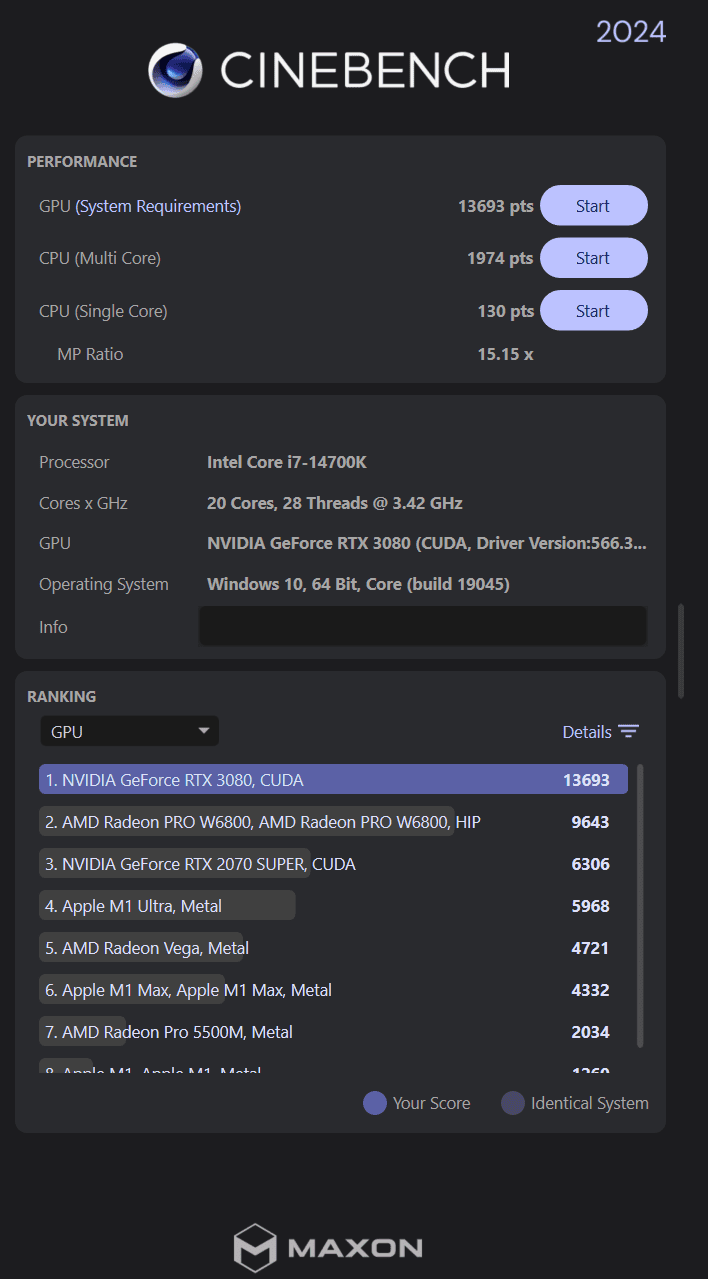Screen dimensions: 708x1279
Task: Click the YOUR SYSTEM section header
Action: pyautogui.click(x=78, y=420)
